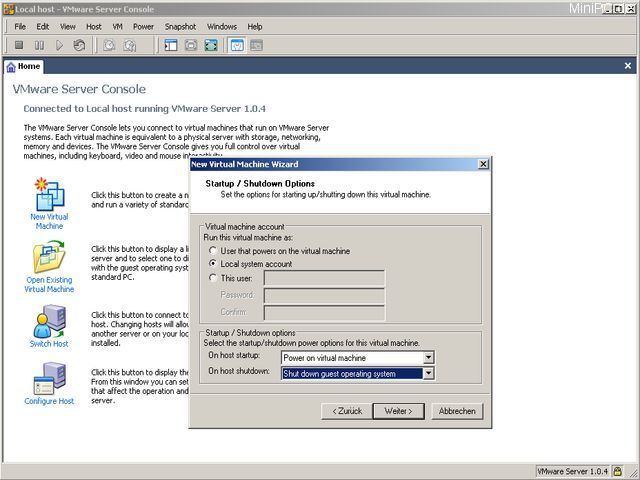Expand the 'On host shutdown' dropdown
The height and width of the screenshot is (480, 640).
(x=428, y=374)
